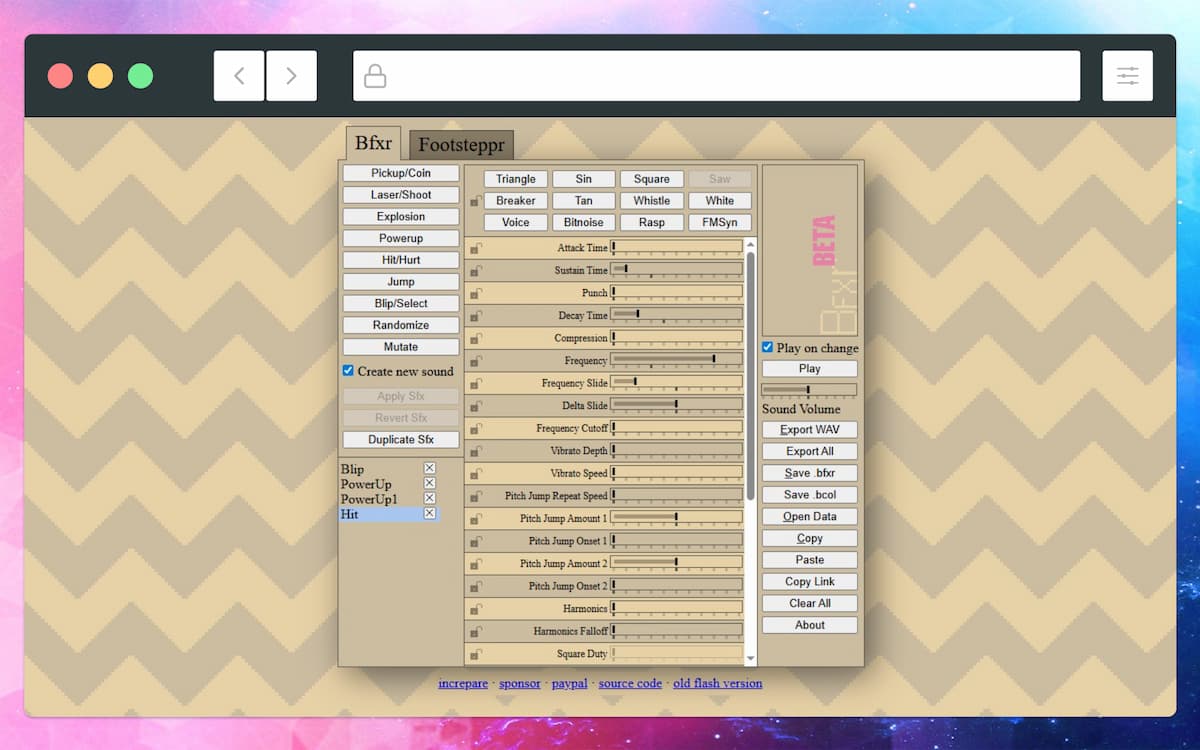The image size is (1200, 750).
Task: Adjust the Decay Time slider
Action: click(x=677, y=314)
